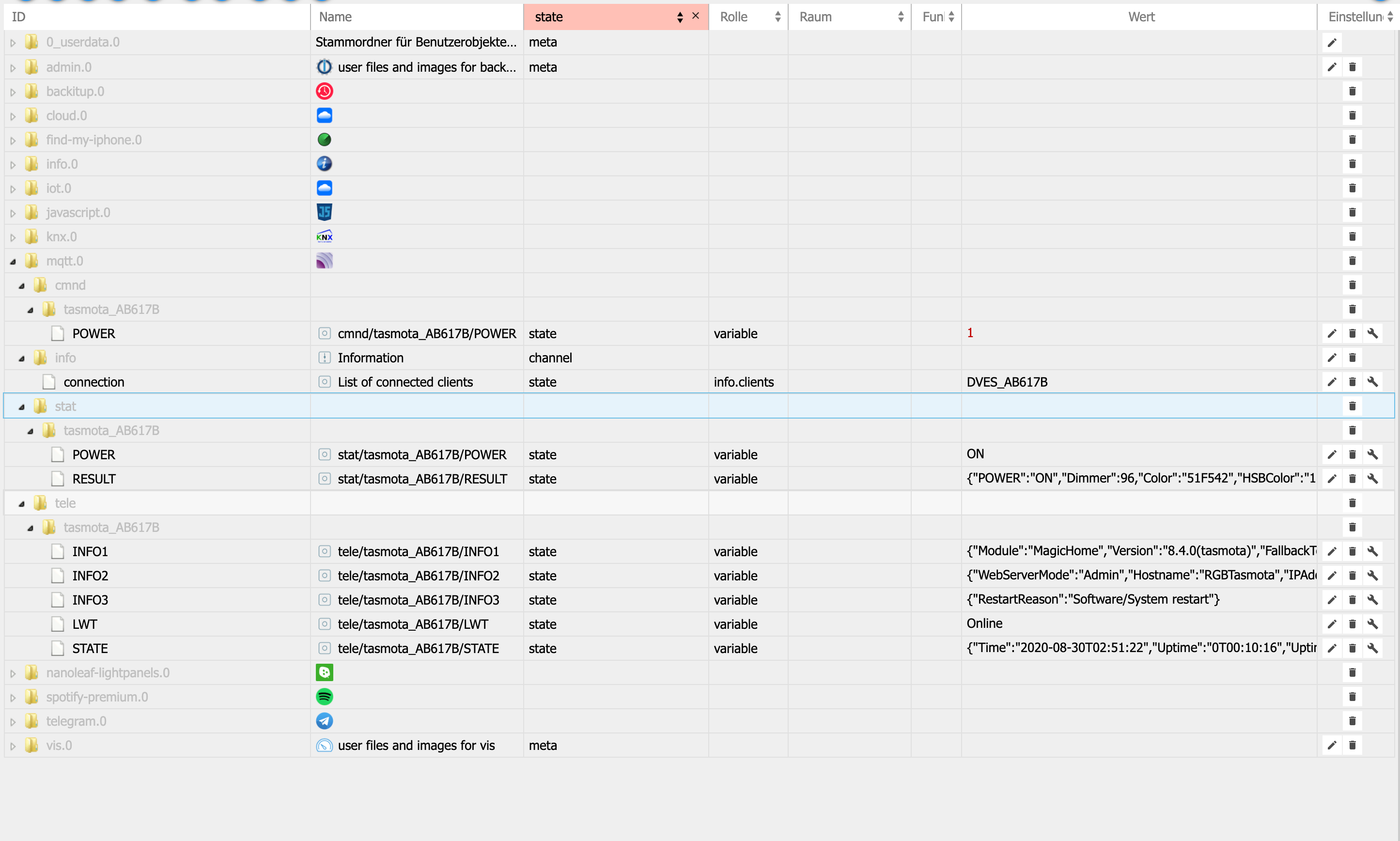The width and height of the screenshot is (1400, 841).
Task: Expand the javascript.0 folder
Action: [13, 213]
